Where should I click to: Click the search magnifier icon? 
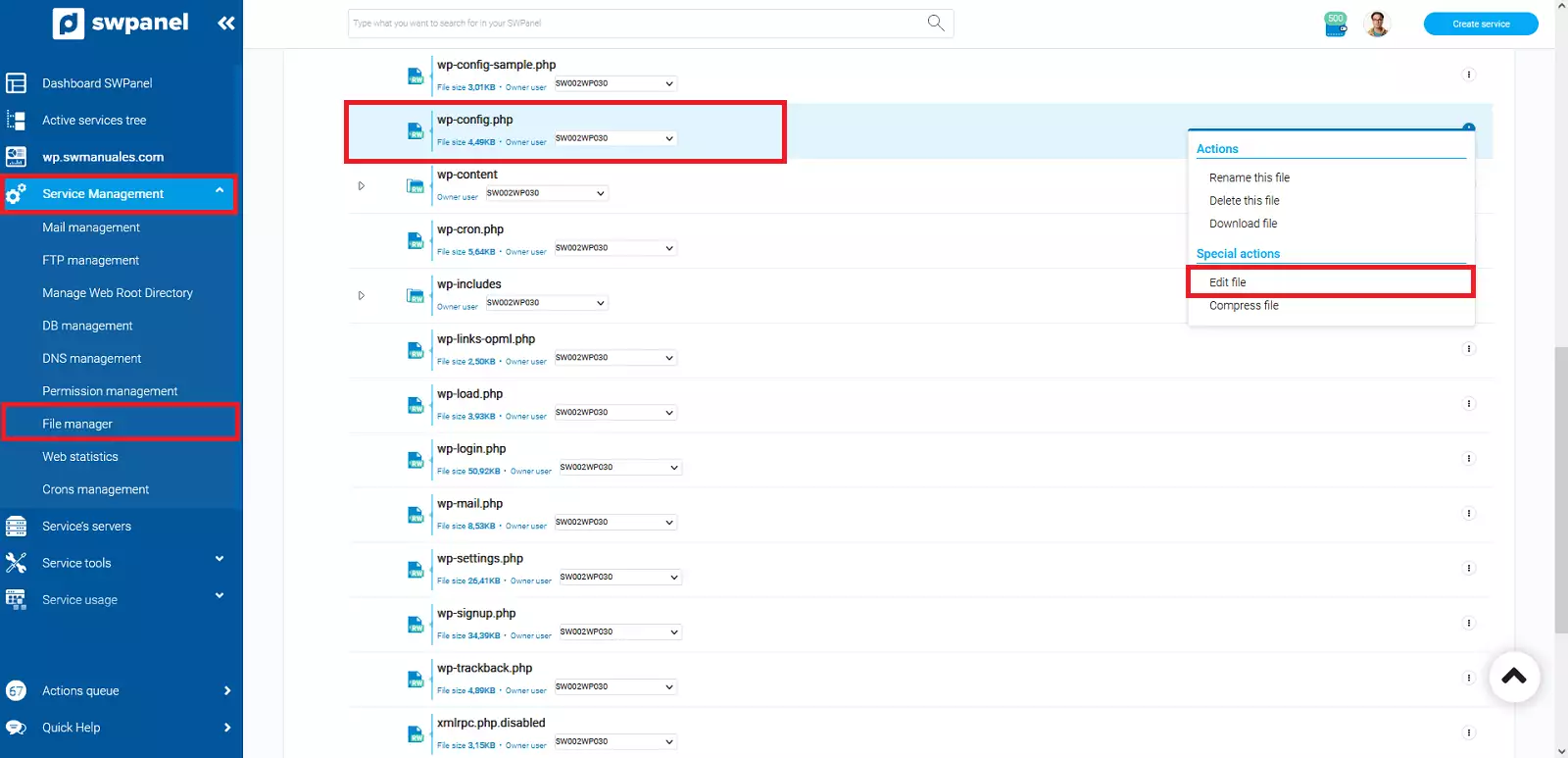[936, 23]
